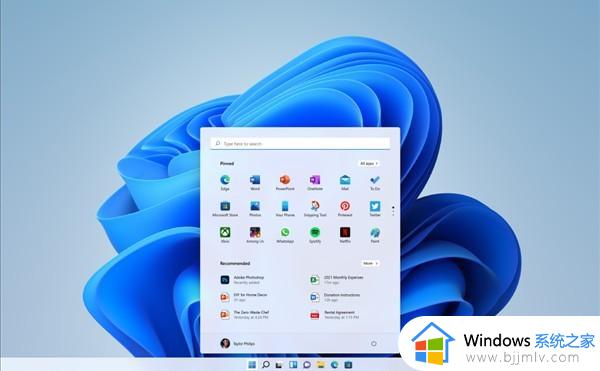Launch the OneNote pinned app

click(x=315, y=182)
